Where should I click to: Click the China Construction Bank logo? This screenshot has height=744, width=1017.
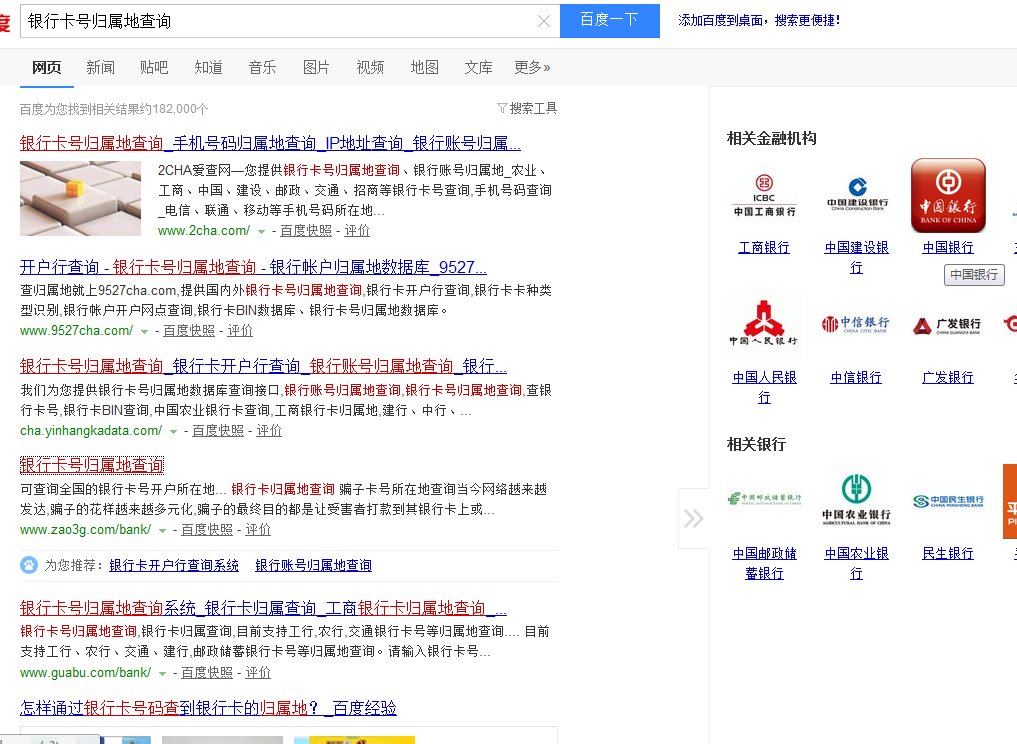856,195
